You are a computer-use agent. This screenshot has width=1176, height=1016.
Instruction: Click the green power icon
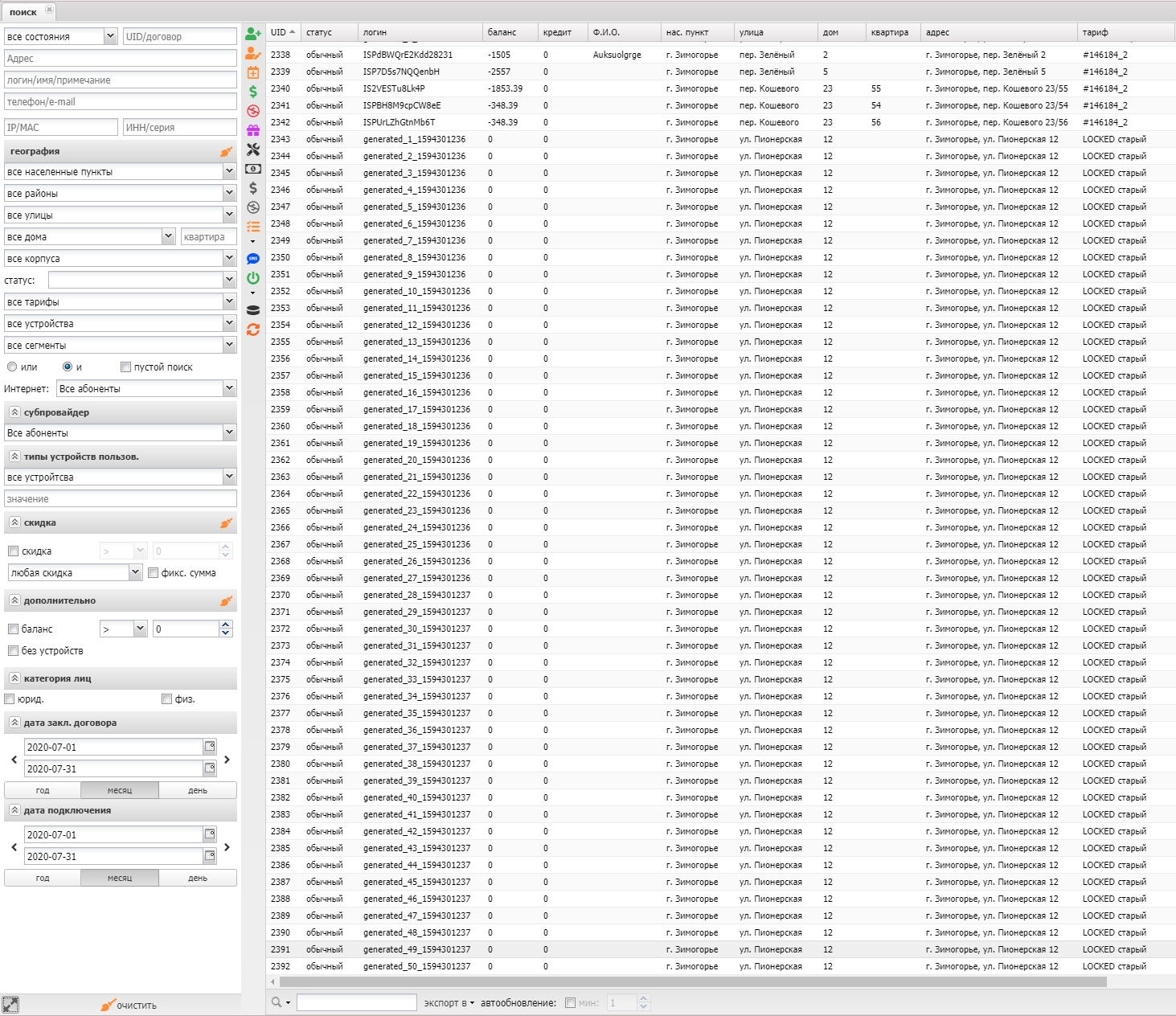(253, 278)
